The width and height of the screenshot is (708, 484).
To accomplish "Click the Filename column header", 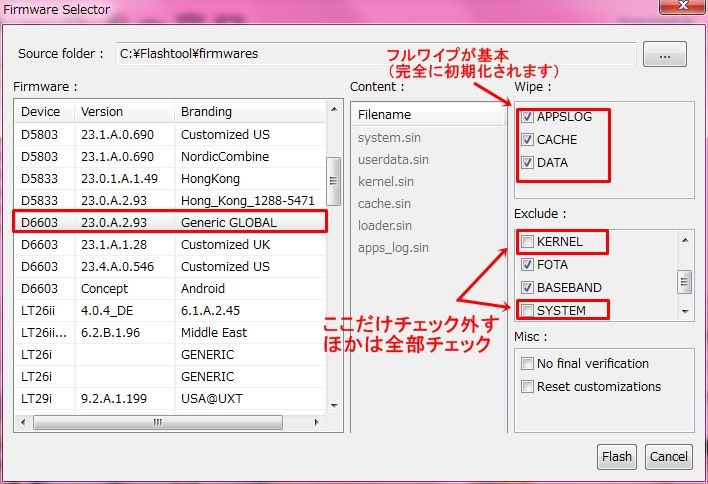I will [428, 115].
